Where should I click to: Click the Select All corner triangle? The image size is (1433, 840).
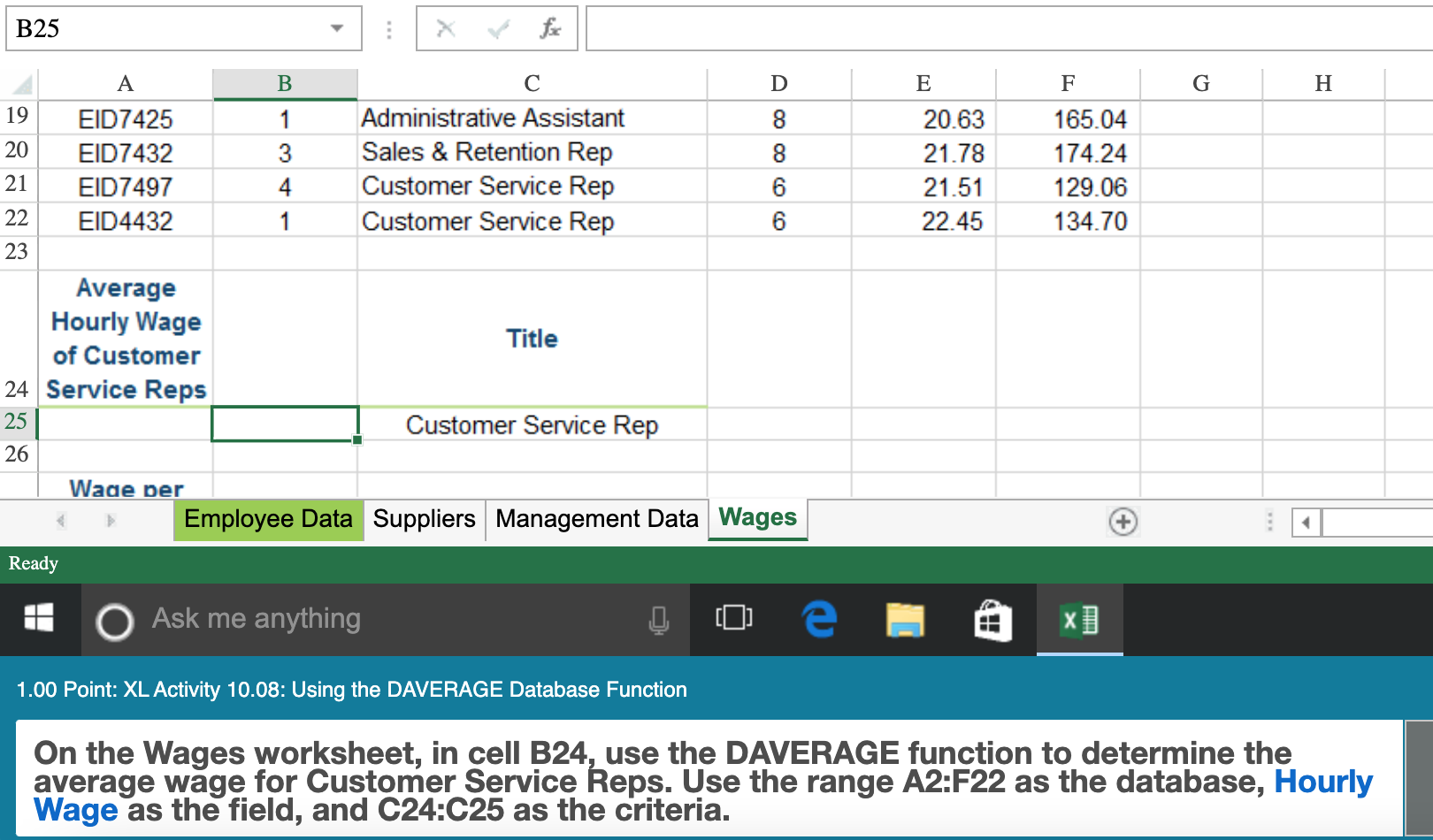point(22,85)
